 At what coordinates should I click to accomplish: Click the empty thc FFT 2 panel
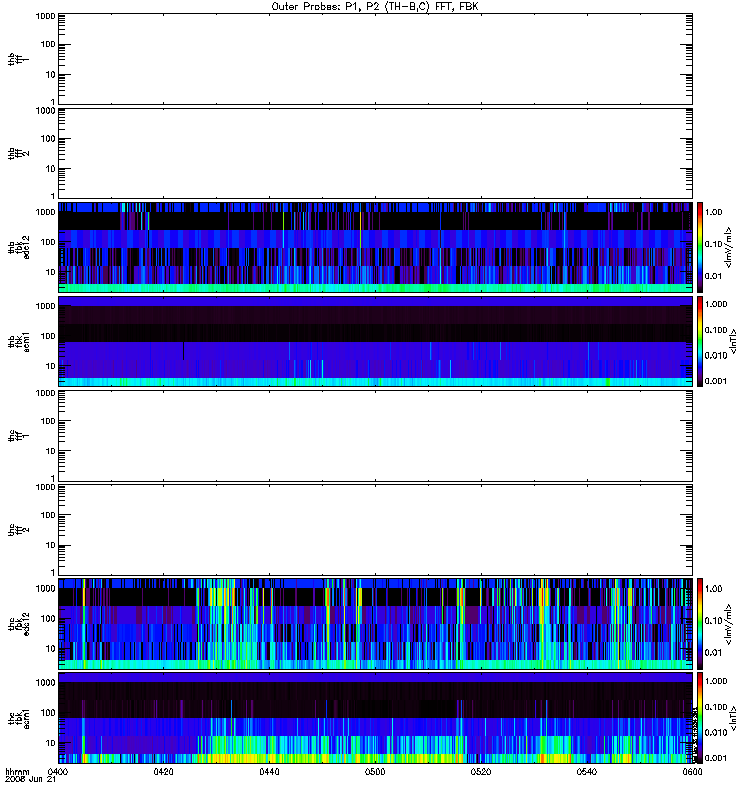pos(374,529)
